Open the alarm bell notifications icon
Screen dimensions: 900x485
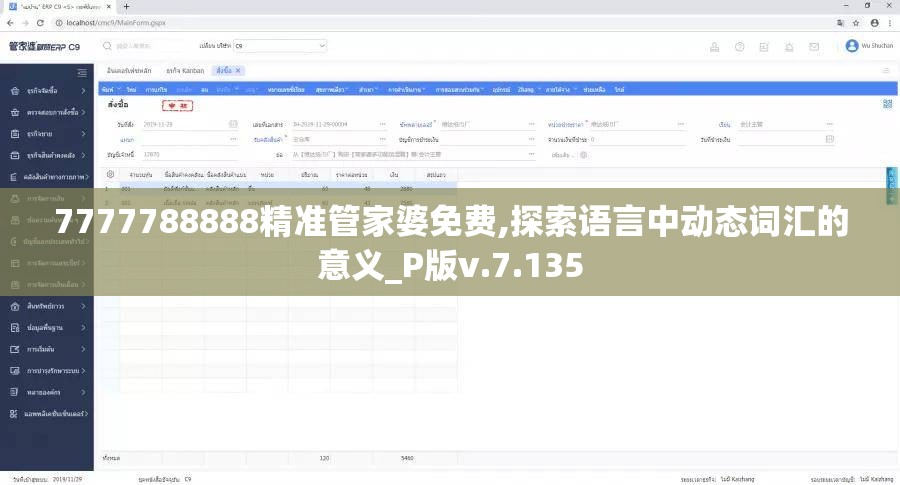790,47
